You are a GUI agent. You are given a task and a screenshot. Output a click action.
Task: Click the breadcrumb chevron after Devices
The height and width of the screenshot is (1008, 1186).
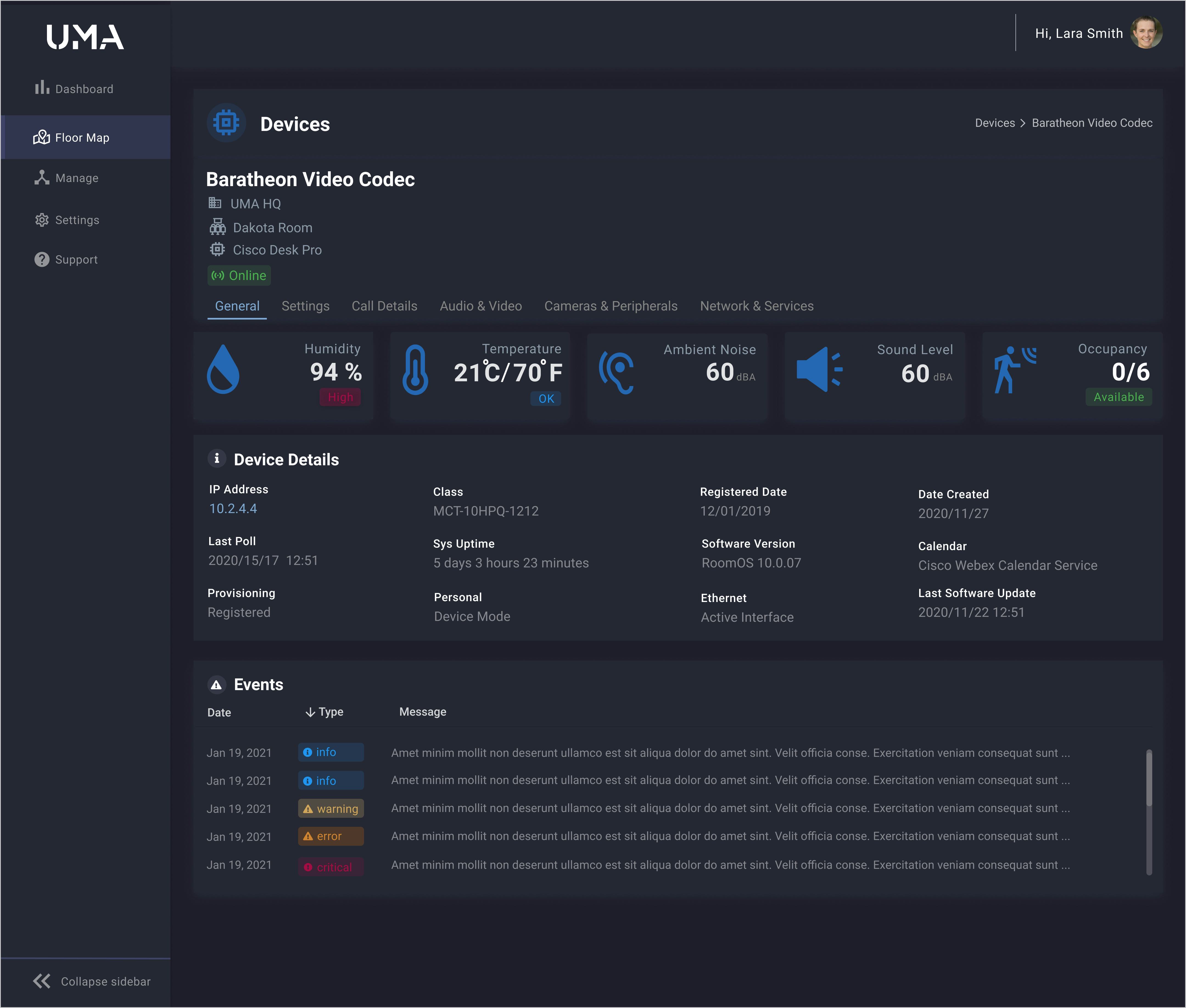[1023, 124]
